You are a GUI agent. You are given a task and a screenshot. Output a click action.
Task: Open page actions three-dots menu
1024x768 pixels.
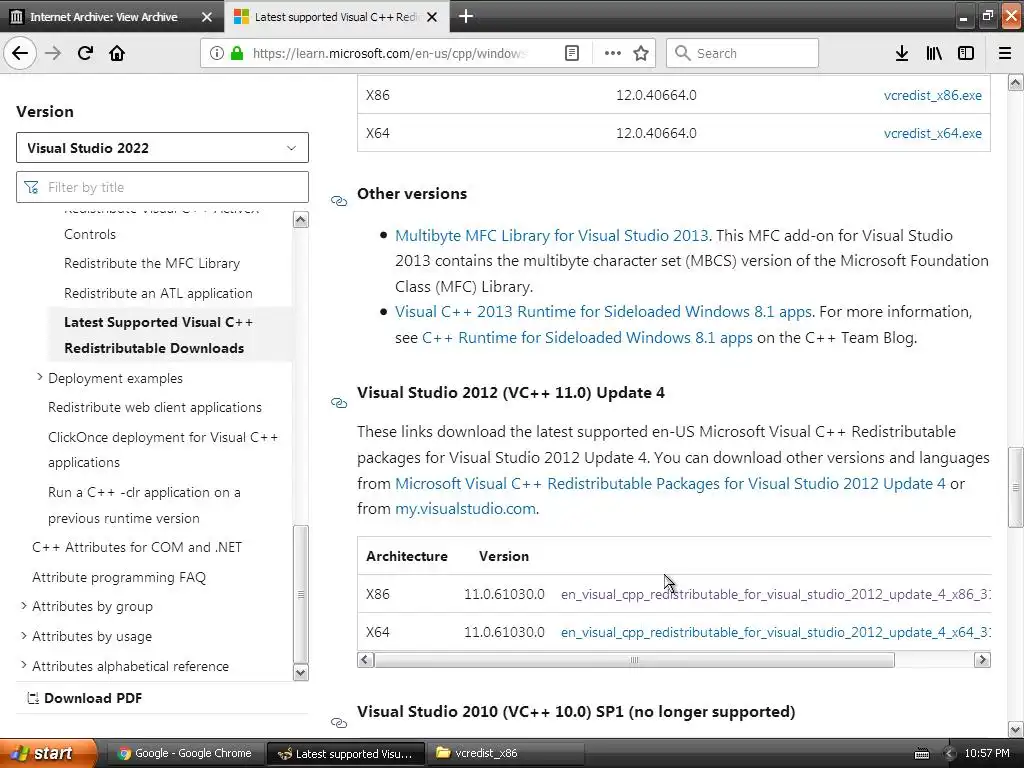click(x=613, y=54)
